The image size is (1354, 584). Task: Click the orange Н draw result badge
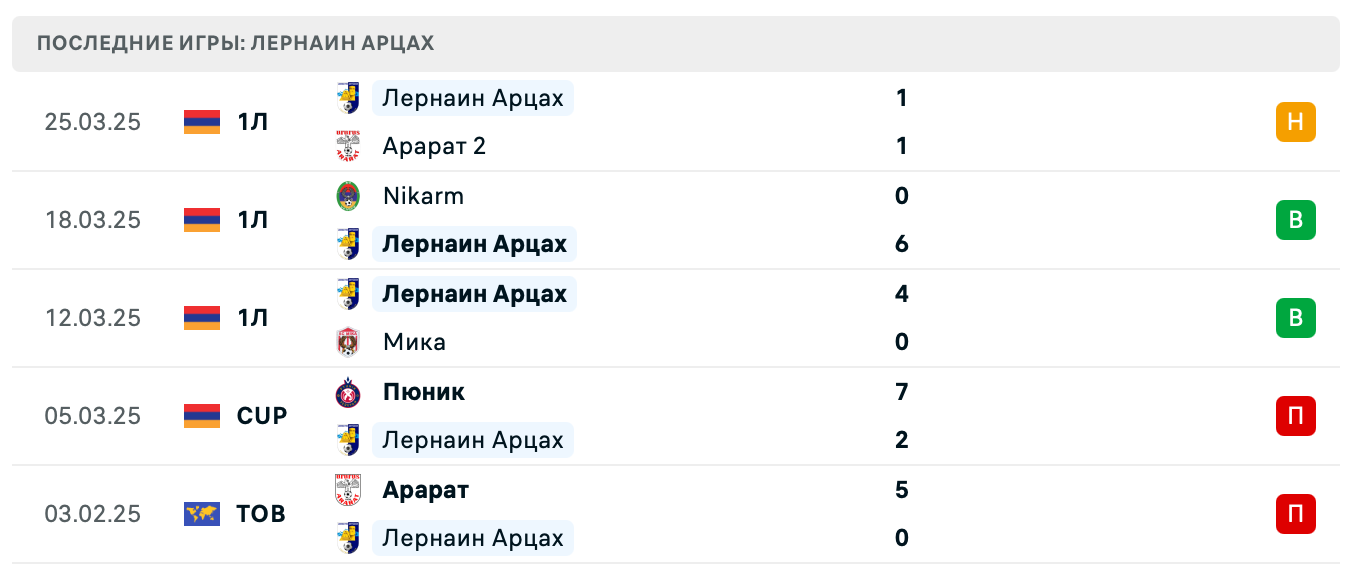tap(1295, 122)
